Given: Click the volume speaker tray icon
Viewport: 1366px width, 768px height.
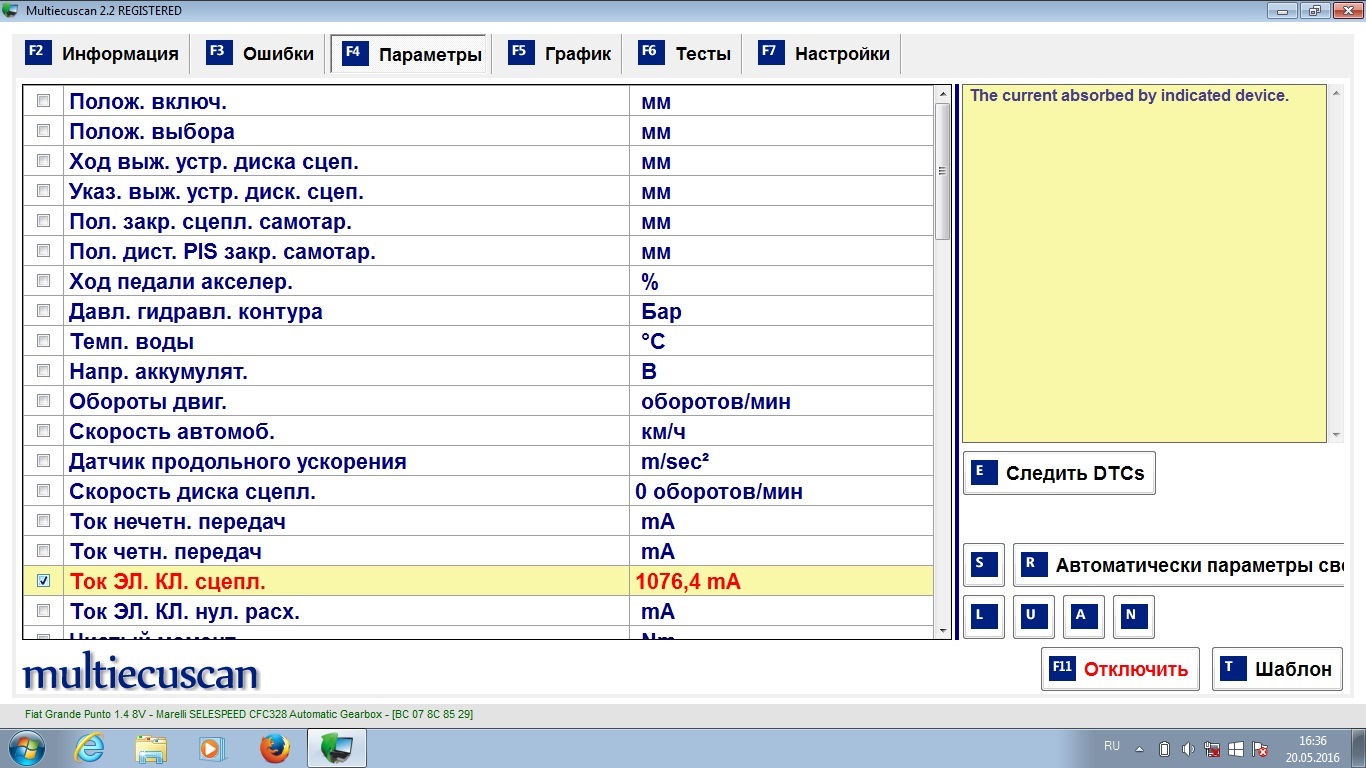Looking at the screenshot, I should click(1187, 748).
